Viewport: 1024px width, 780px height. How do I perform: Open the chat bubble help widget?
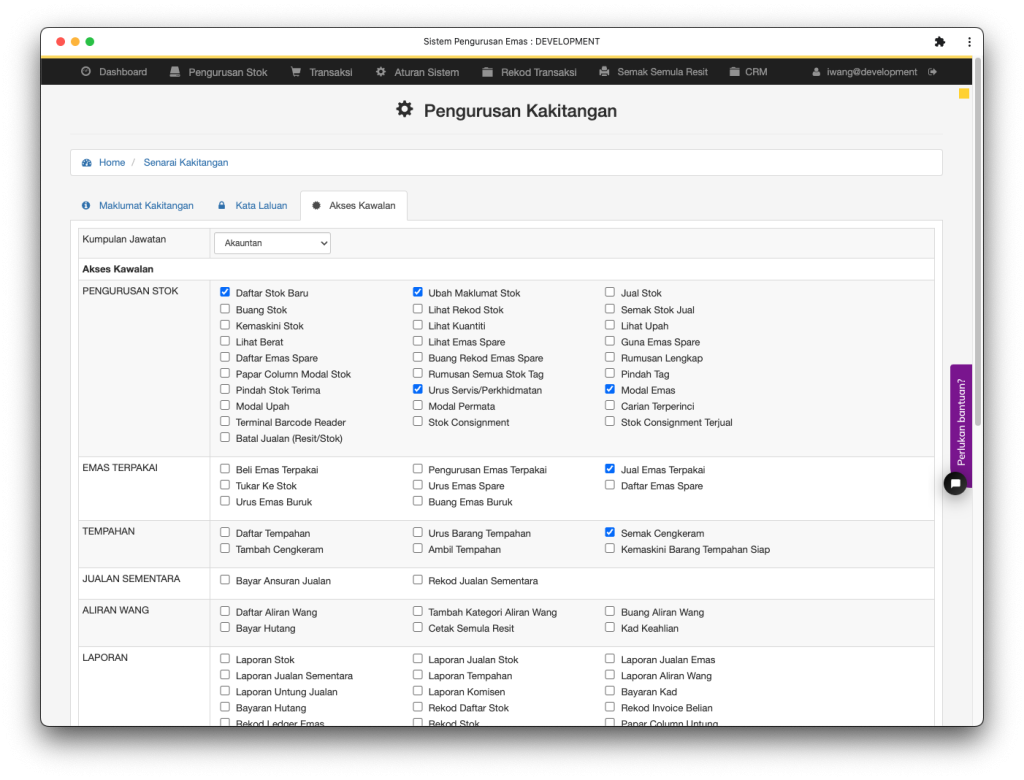tap(955, 483)
